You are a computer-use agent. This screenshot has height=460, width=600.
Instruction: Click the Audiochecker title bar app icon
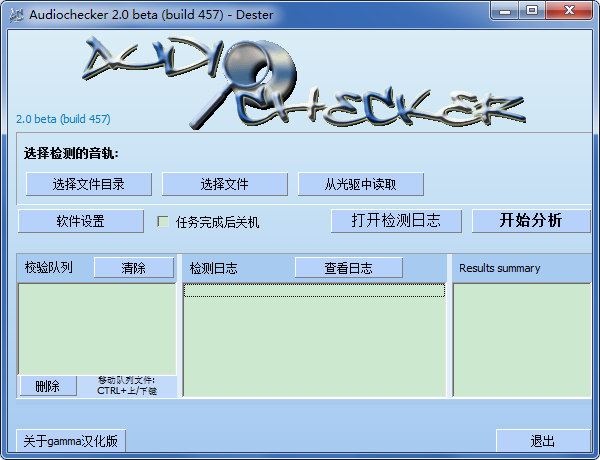(16, 15)
